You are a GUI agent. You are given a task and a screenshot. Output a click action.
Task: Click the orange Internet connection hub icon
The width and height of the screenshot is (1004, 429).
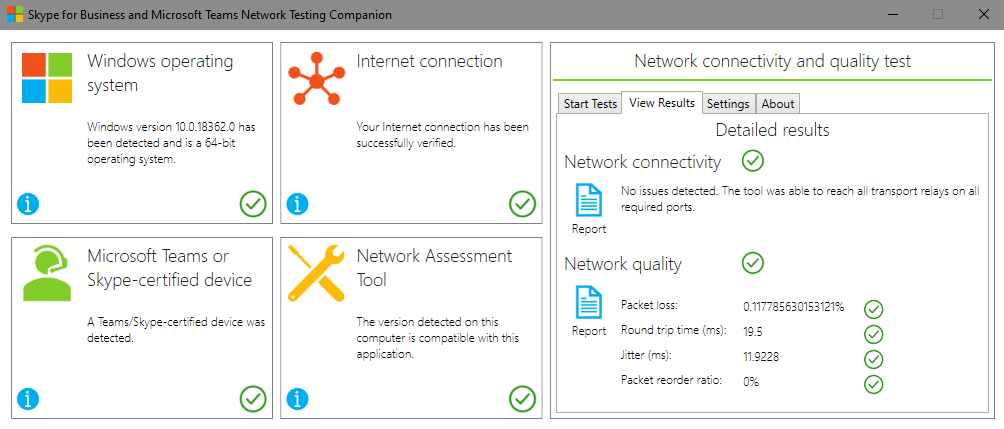[316, 81]
